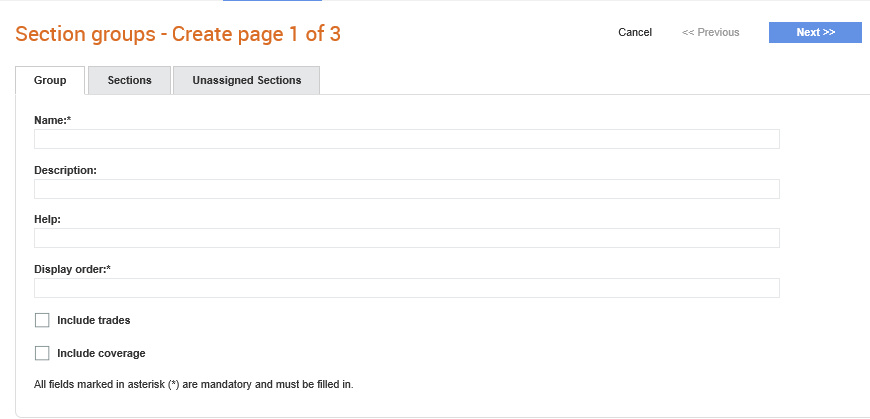
Task: Tick the Include trades checkbox square
Action: [42, 320]
